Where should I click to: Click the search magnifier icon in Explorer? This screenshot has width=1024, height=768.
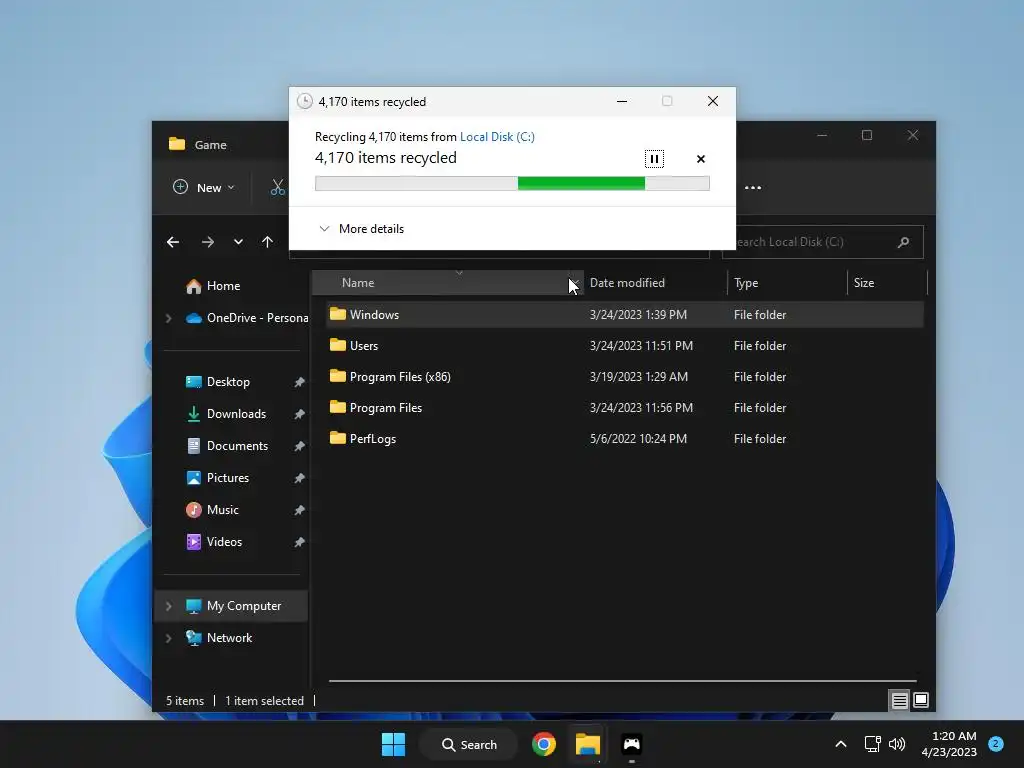tap(903, 242)
